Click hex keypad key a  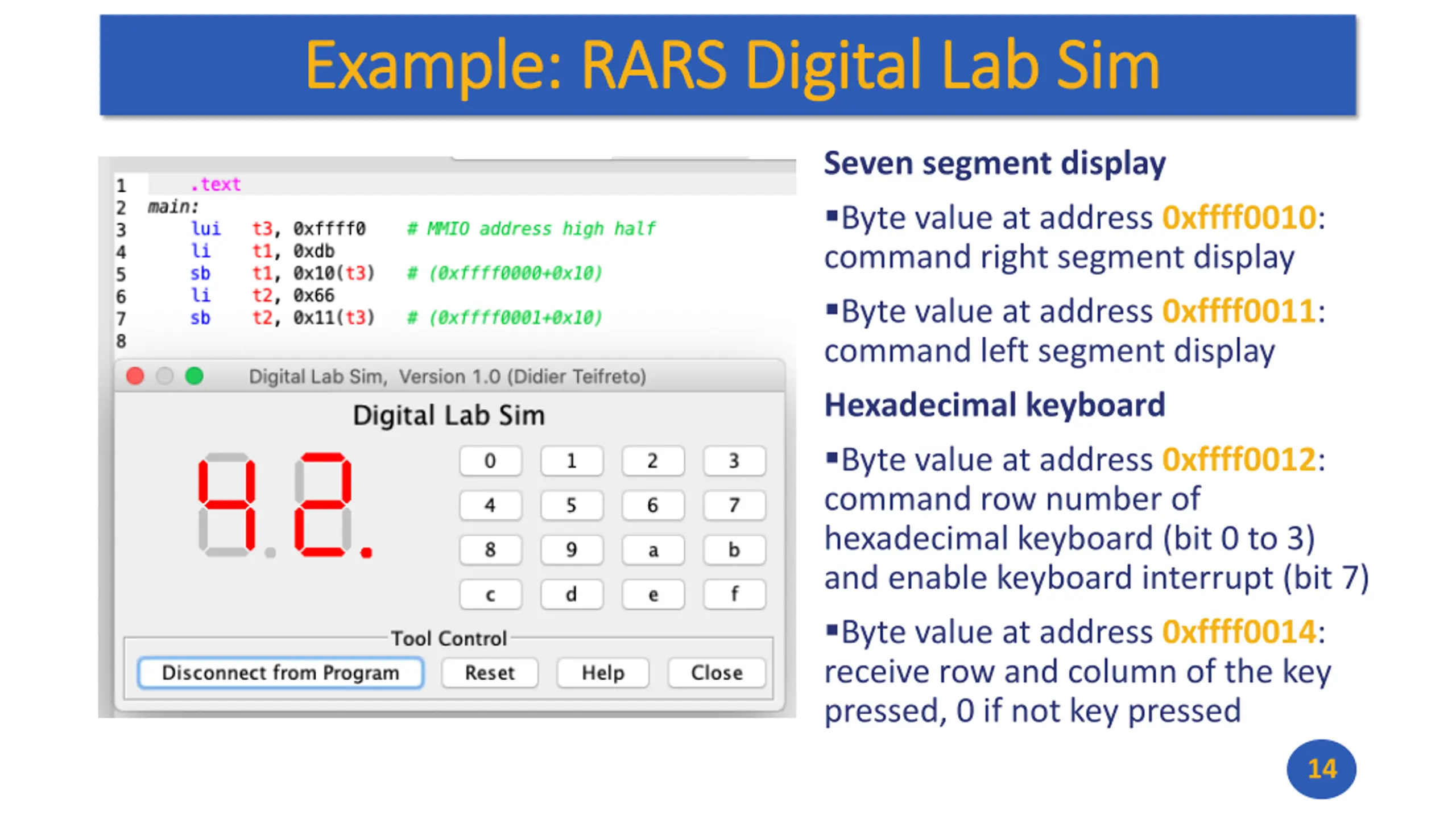(652, 549)
